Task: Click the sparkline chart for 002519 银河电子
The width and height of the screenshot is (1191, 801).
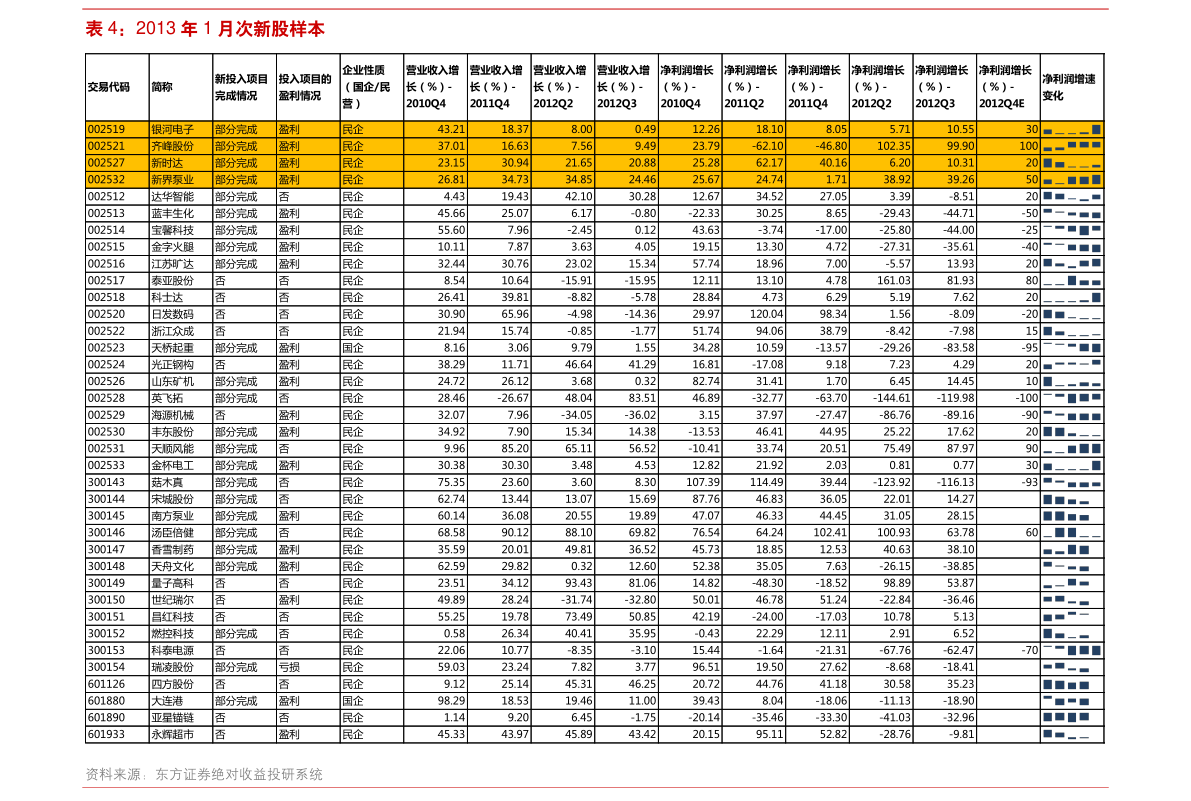Action: point(1071,130)
